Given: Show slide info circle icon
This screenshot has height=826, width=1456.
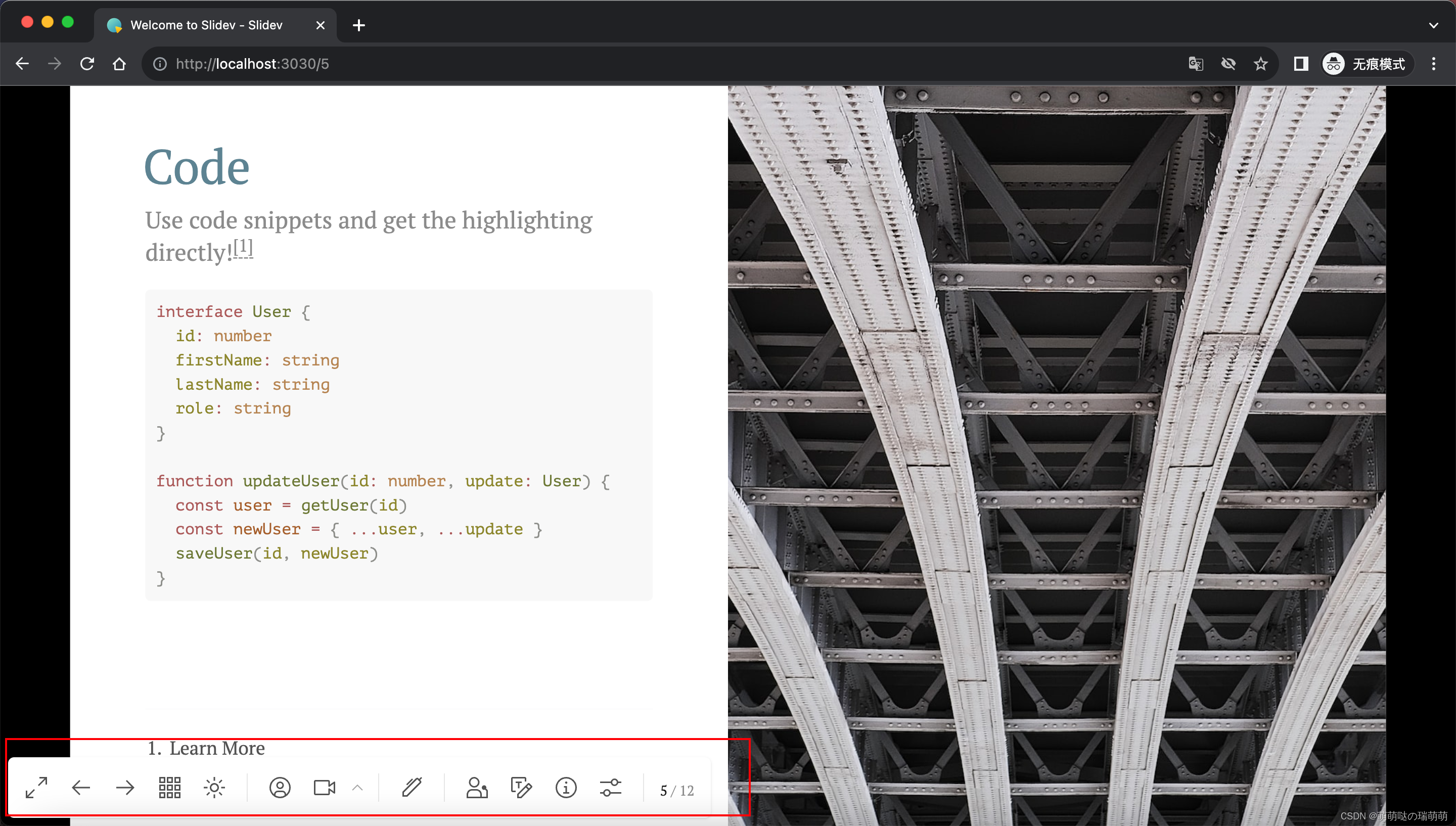Looking at the screenshot, I should coord(566,788).
